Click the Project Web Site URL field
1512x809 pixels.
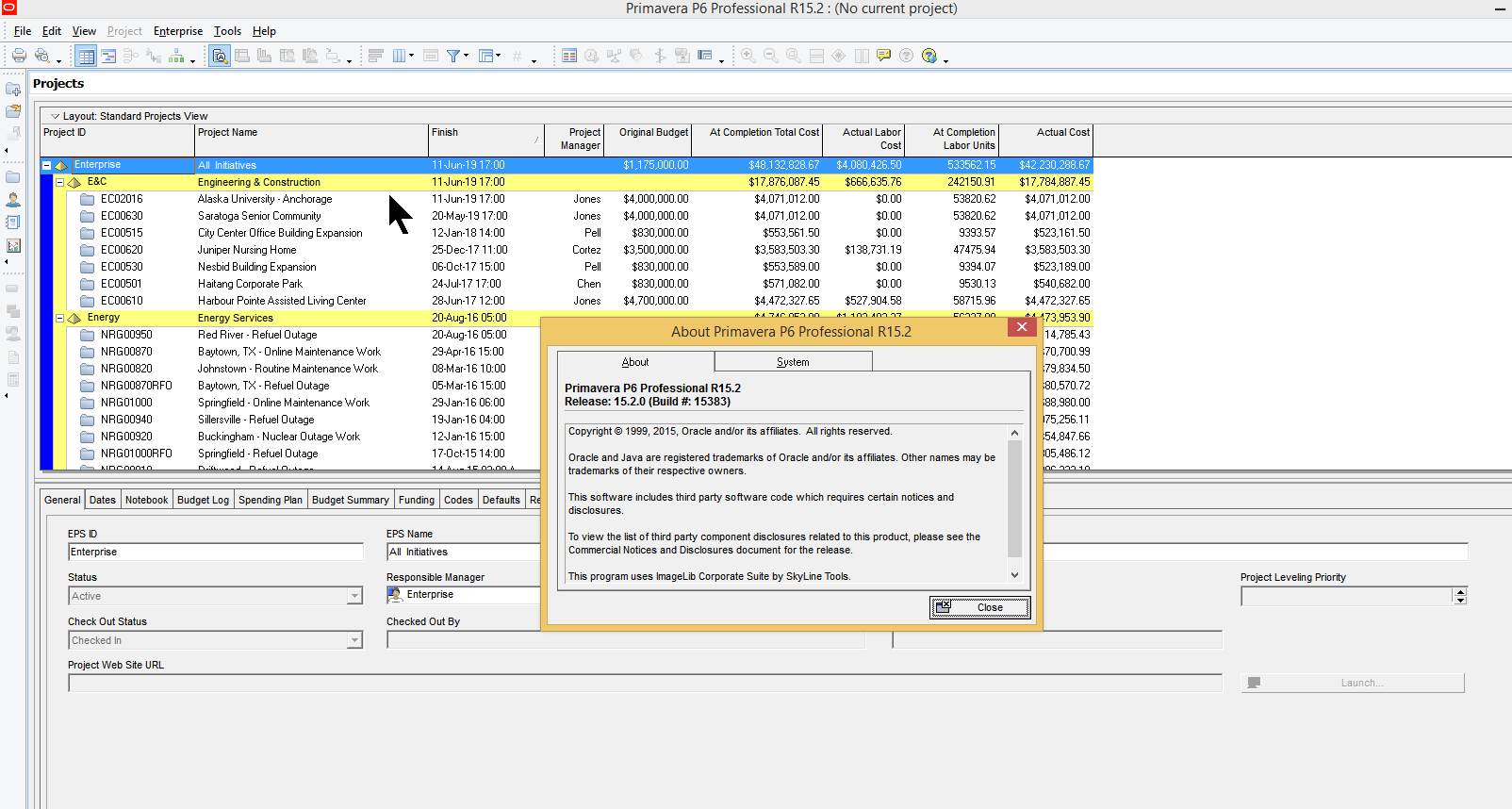tap(645, 683)
